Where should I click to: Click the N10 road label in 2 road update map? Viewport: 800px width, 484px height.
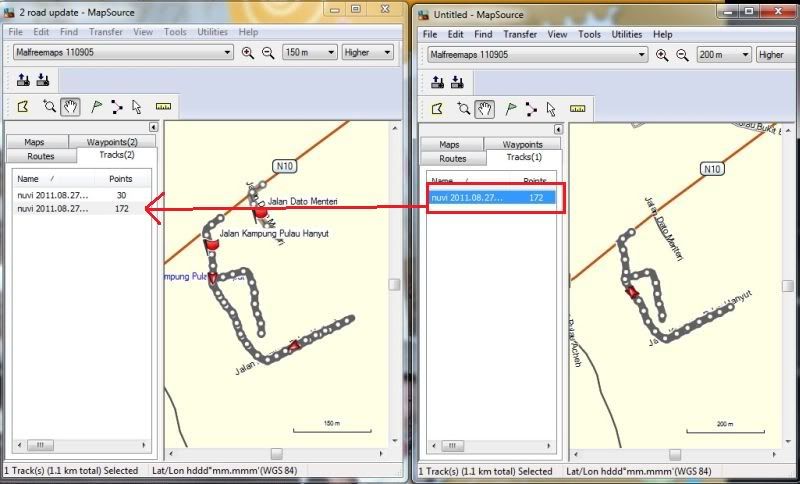tap(284, 166)
